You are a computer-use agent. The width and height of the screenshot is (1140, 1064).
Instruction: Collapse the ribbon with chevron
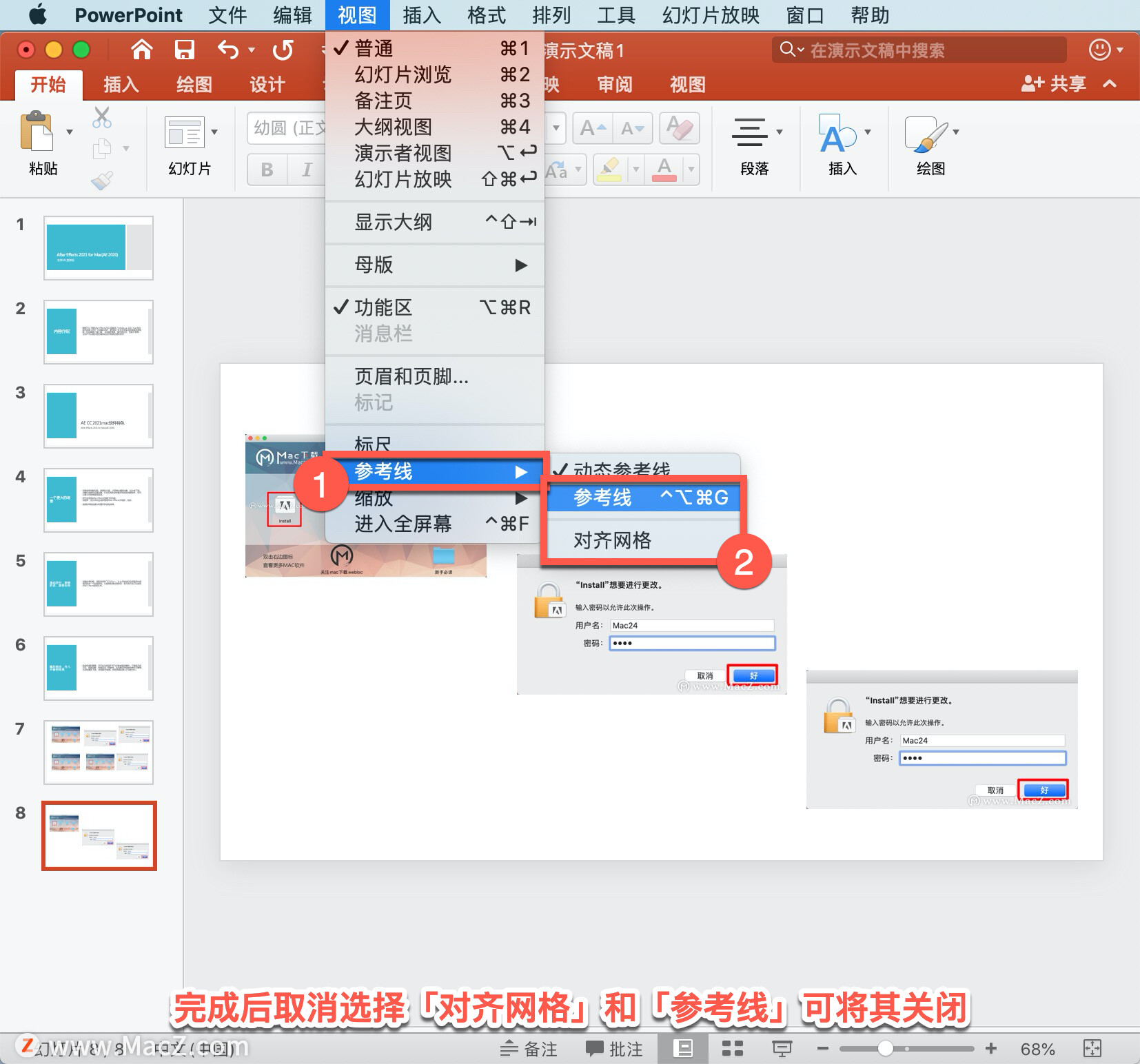pos(1110,83)
